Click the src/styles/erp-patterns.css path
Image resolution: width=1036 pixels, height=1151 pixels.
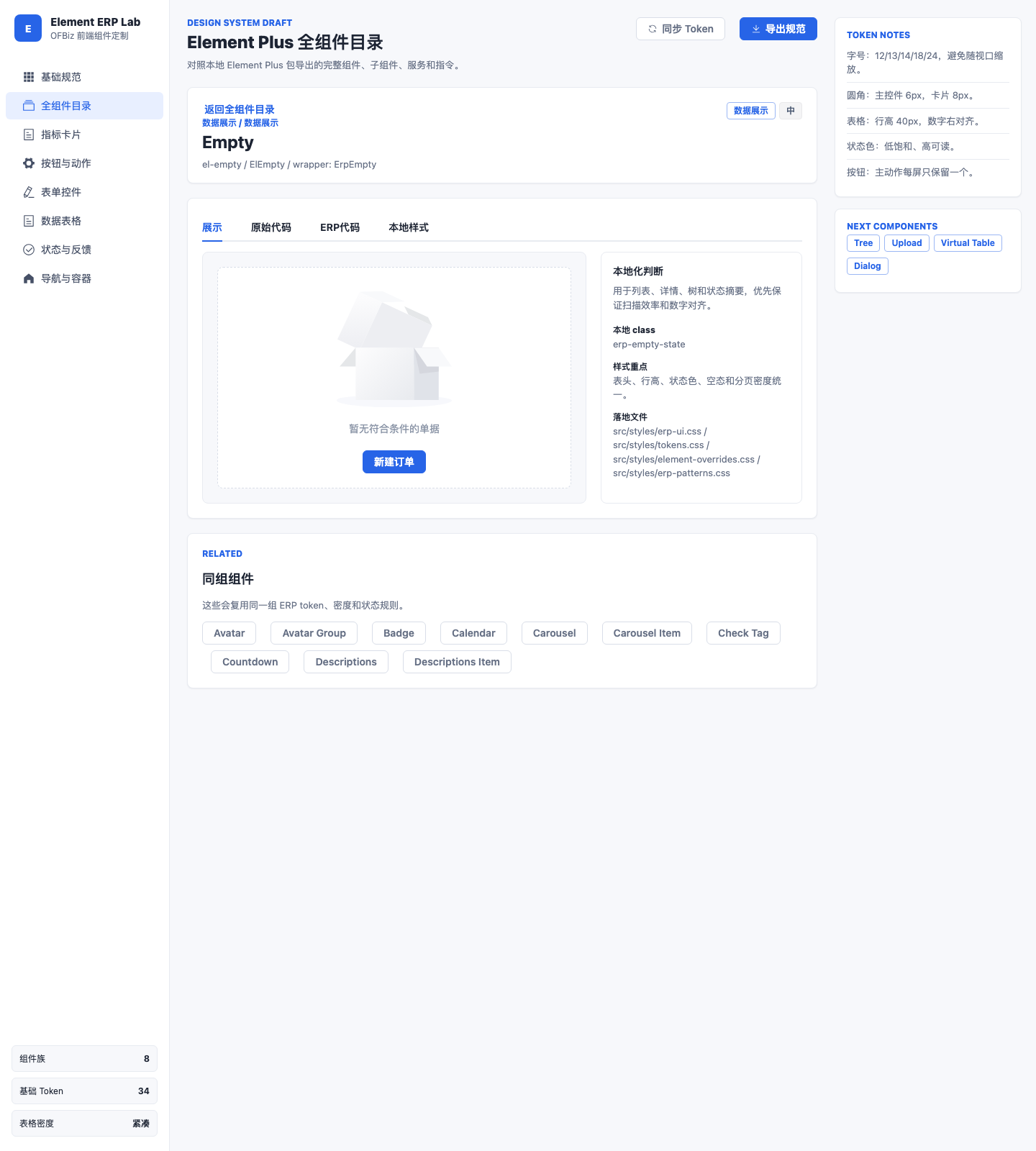(671, 473)
